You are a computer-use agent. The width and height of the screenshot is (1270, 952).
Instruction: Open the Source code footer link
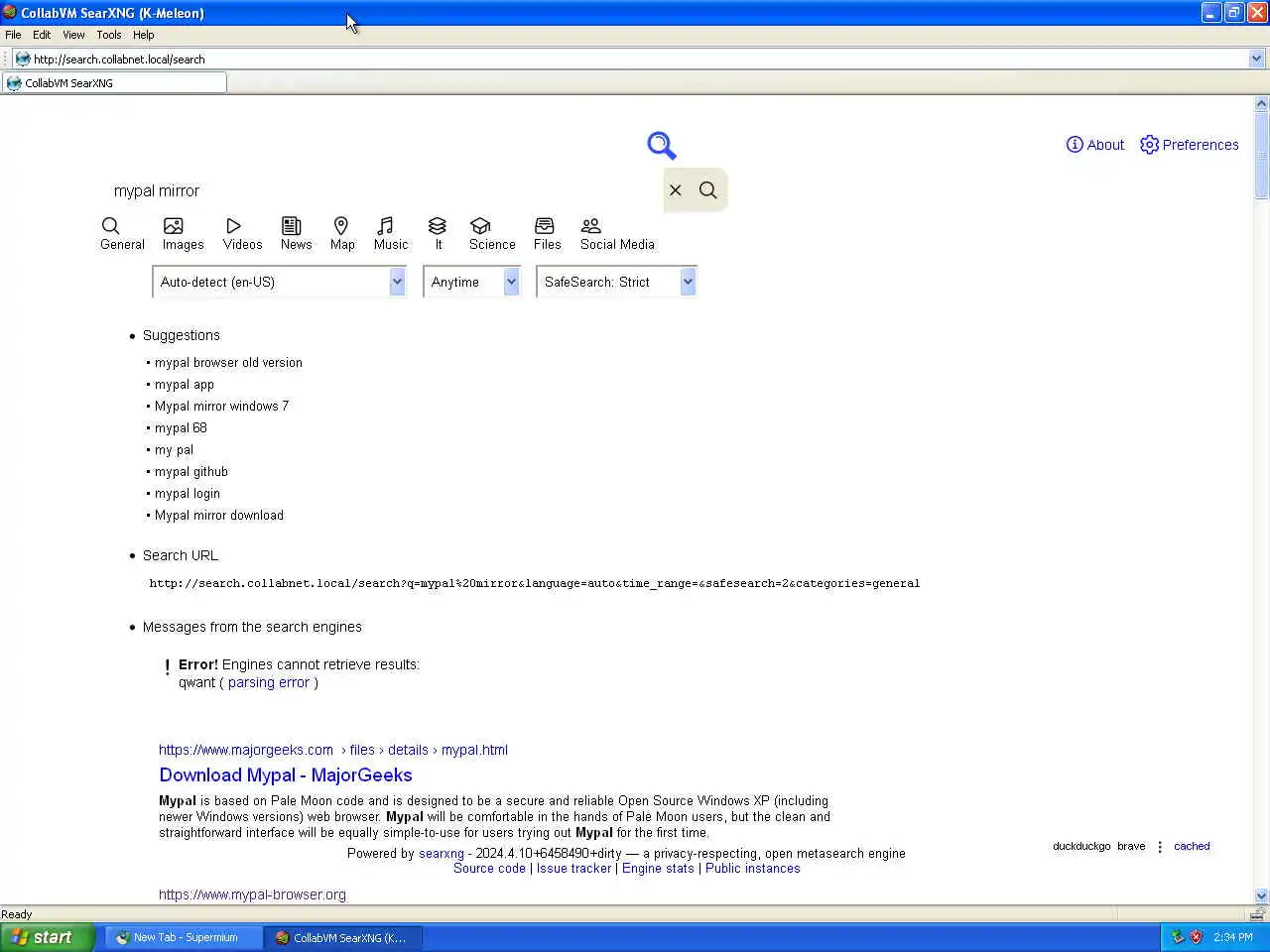coord(489,869)
